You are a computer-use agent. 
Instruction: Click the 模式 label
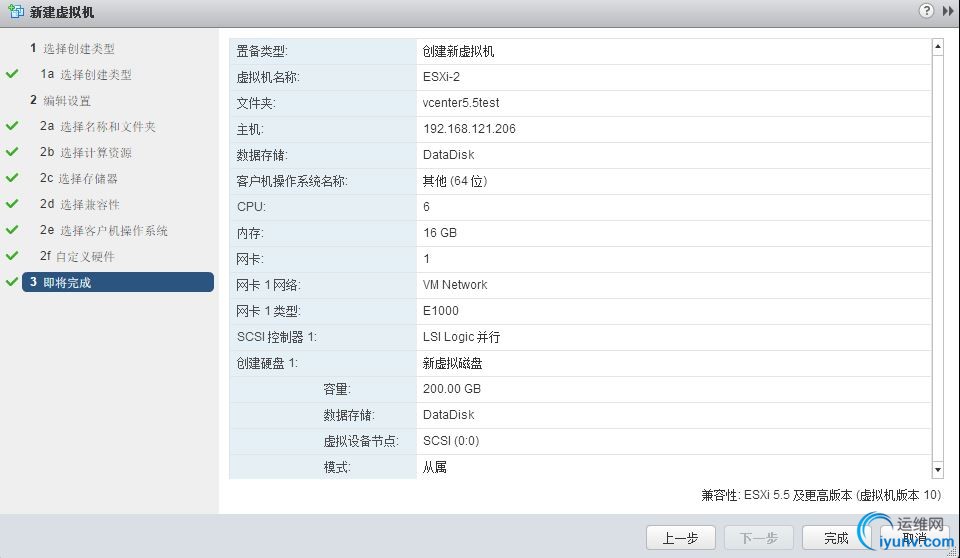tap(337, 467)
